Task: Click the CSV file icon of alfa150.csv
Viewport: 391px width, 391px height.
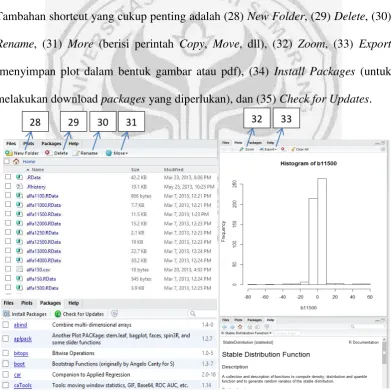Action: click(x=19, y=269)
